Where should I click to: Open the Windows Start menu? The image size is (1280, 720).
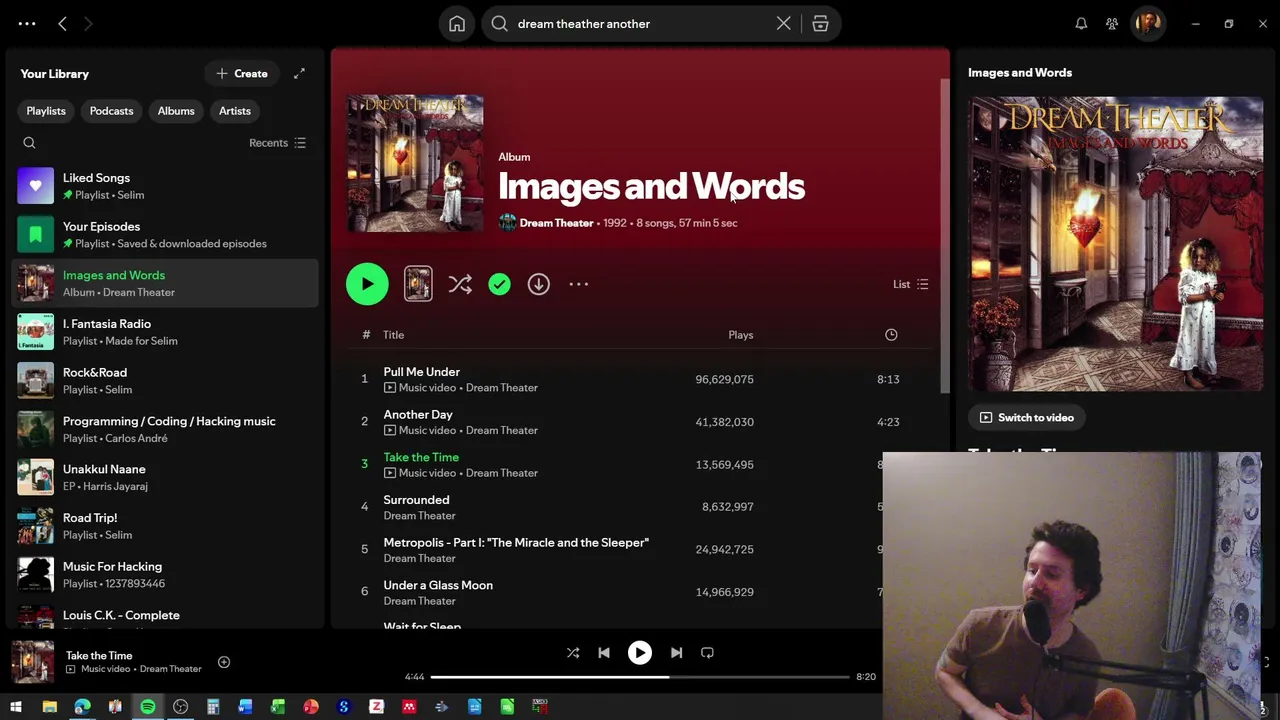16,707
